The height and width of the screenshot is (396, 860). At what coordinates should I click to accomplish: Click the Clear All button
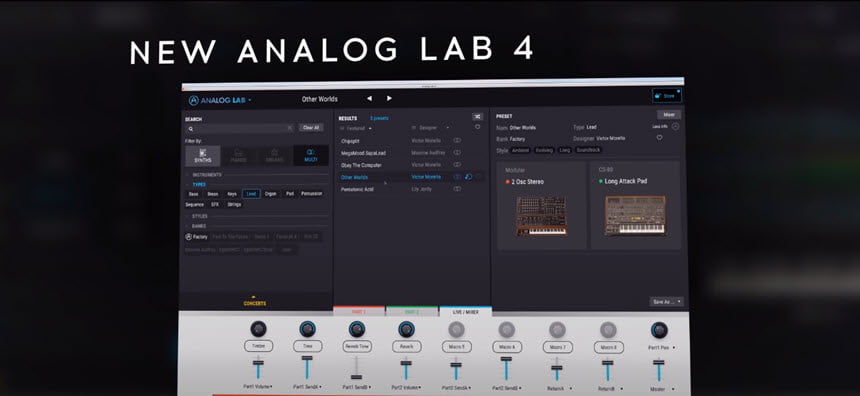pos(311,128)
